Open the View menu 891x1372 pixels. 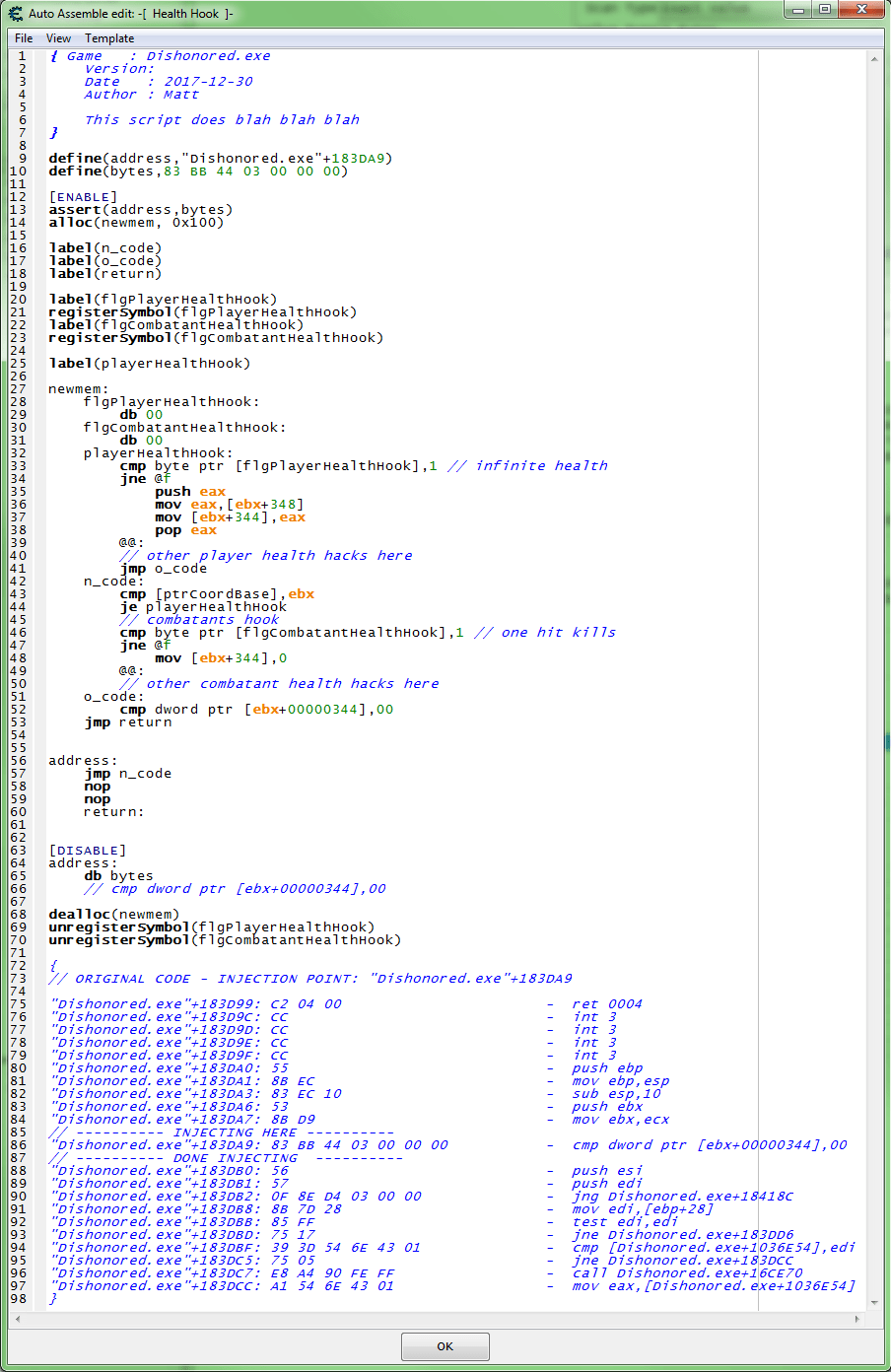[58, 38]
